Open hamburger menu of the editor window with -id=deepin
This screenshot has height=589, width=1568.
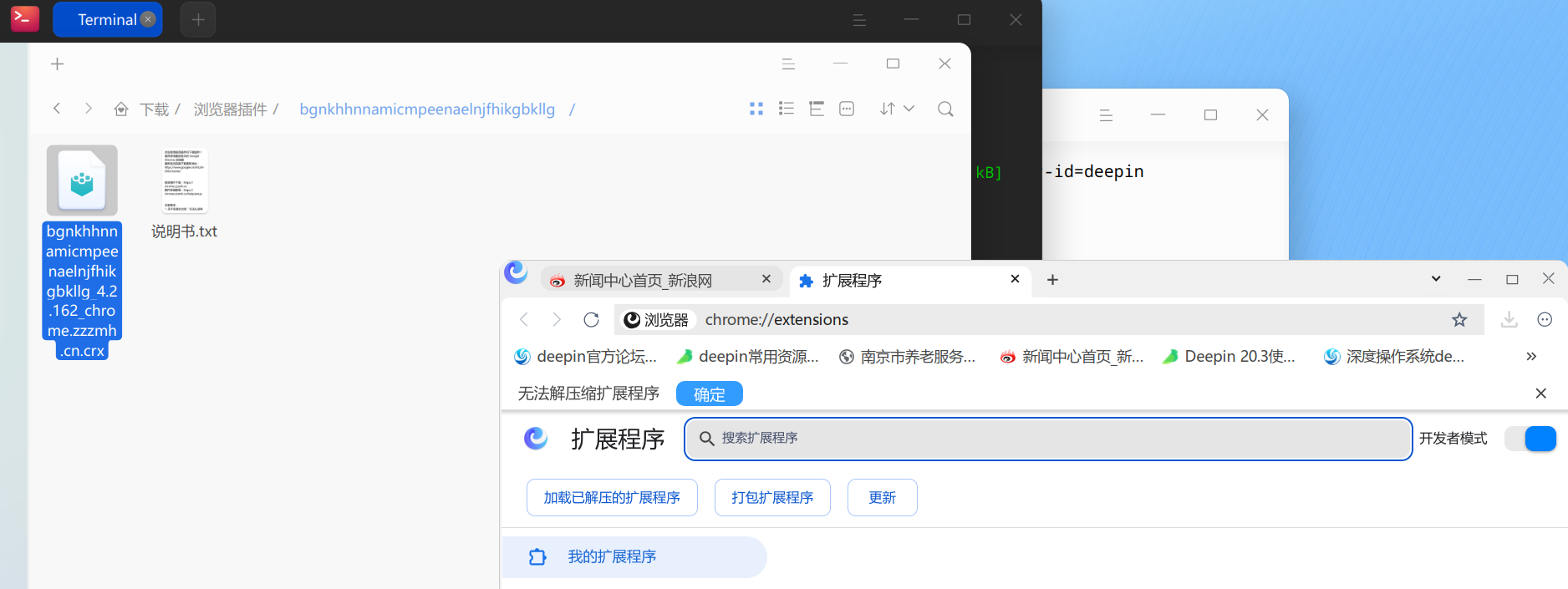coord(1106,115)
